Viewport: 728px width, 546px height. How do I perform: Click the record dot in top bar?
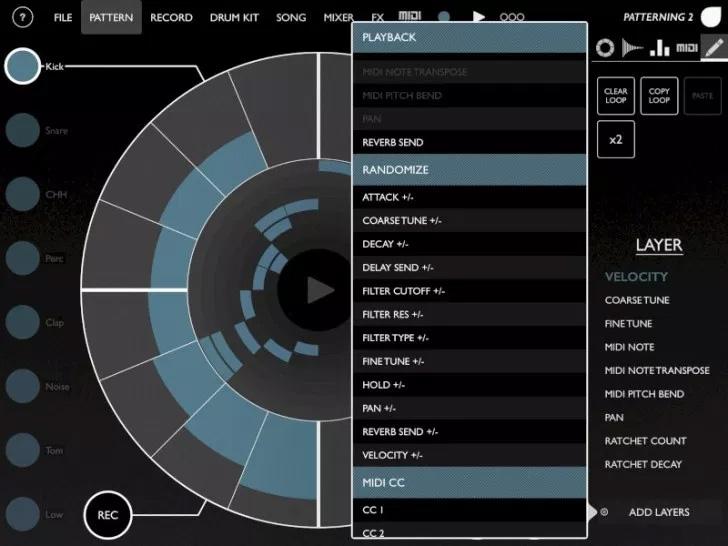(x=444, y=18)
